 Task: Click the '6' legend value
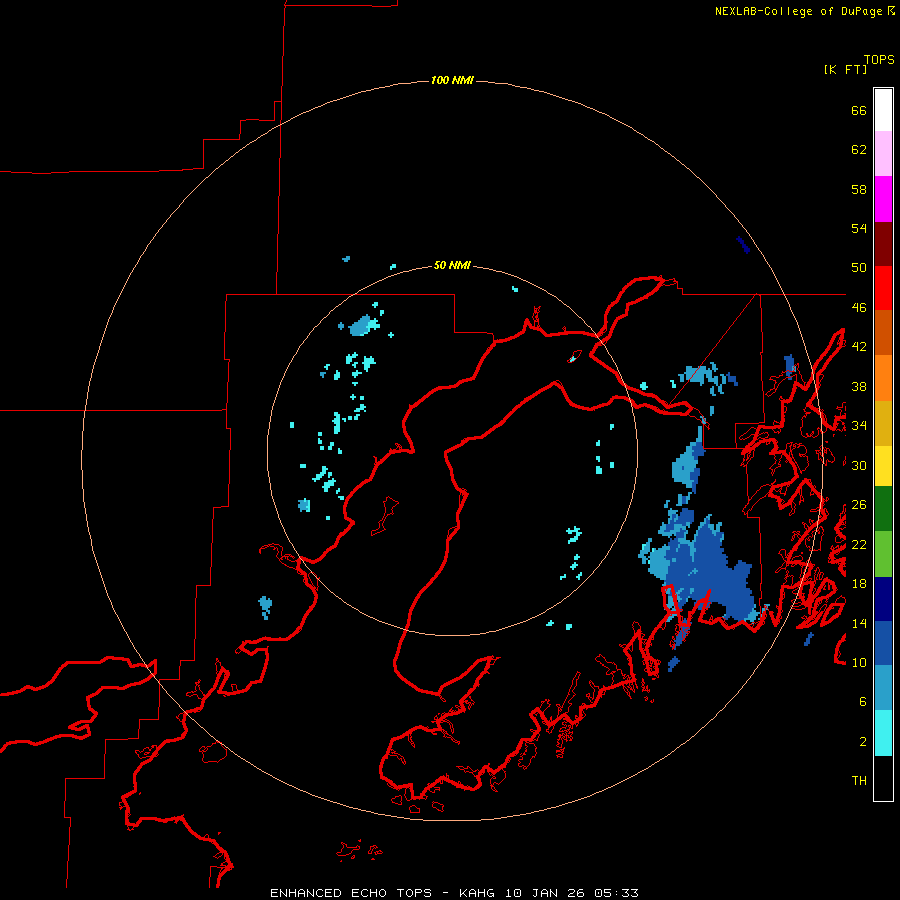tap(863, 702)
